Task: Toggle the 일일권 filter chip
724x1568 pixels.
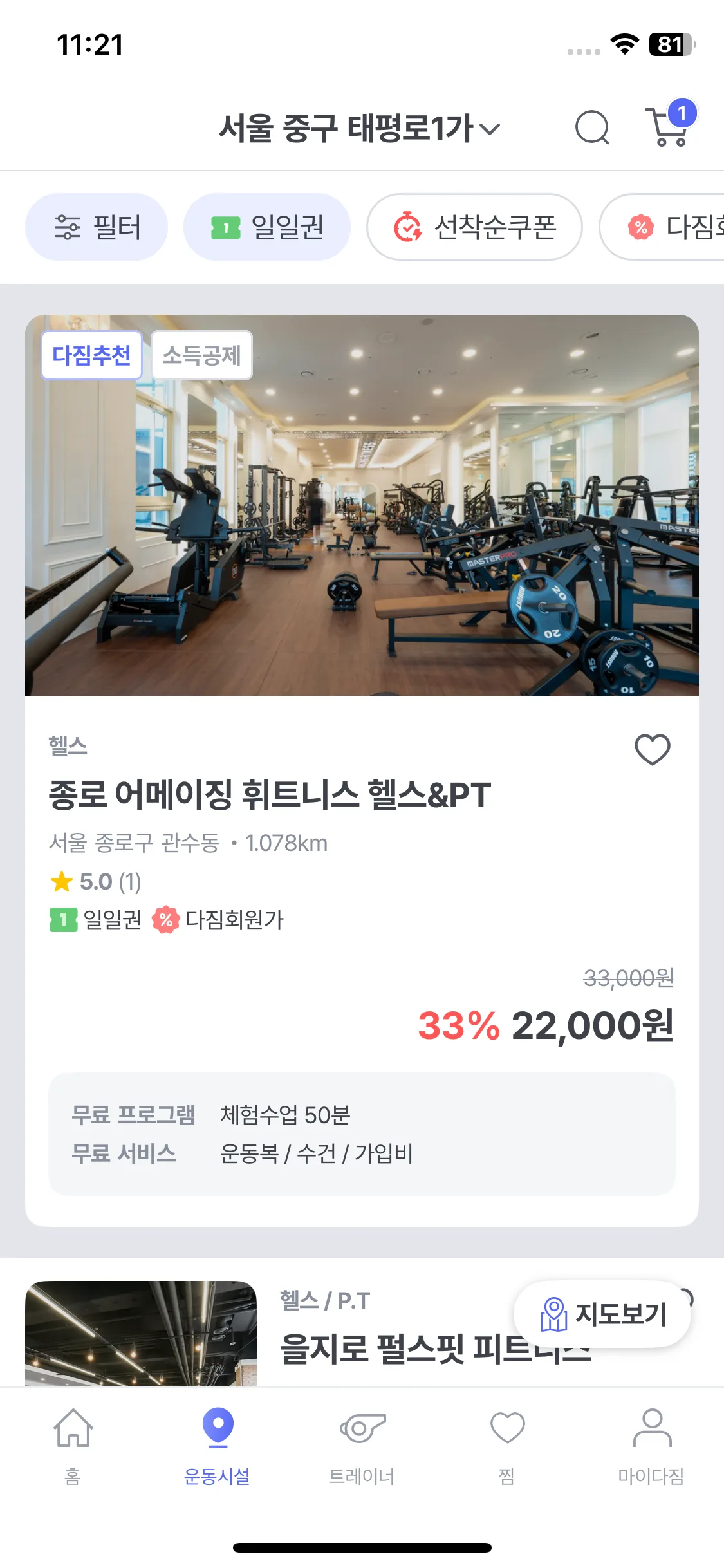Action: 267,227
